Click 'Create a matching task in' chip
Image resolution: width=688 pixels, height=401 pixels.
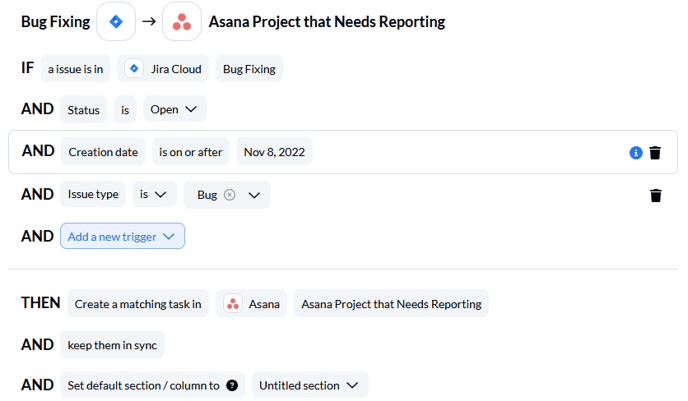tap(138, 304)
